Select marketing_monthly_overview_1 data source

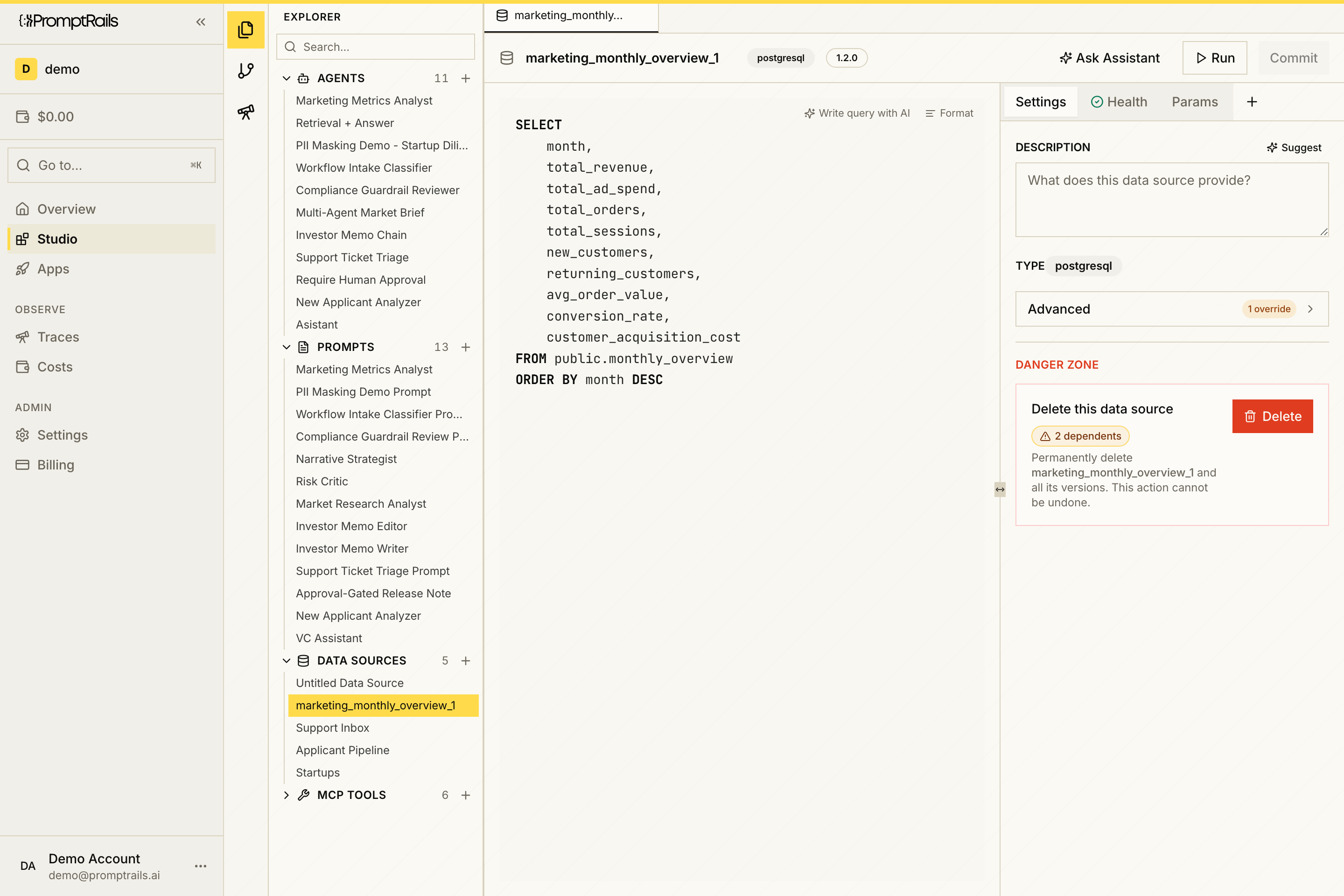pos(384,705)
